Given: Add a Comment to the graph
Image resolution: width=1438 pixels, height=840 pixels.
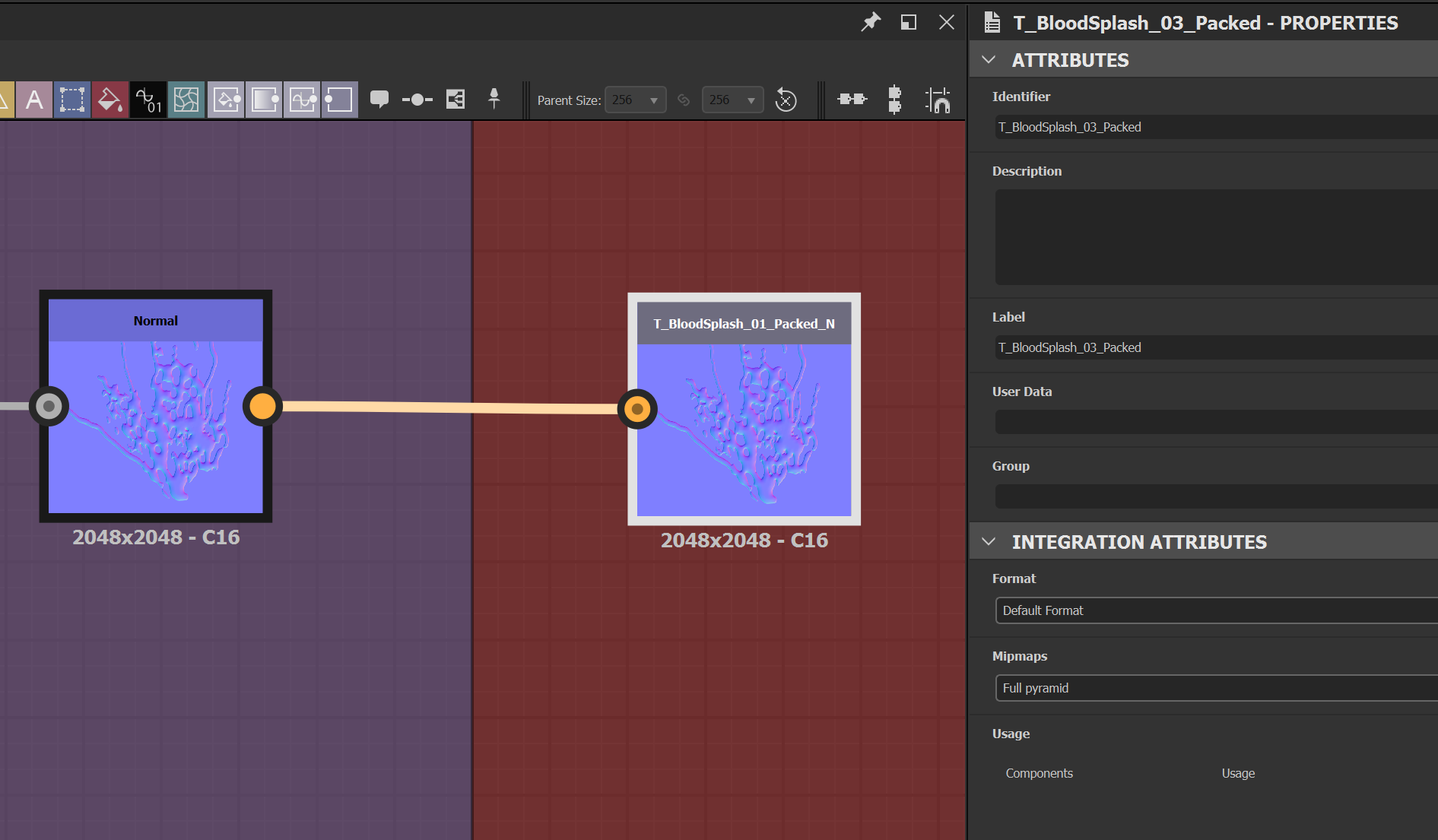Looking at the screenshot, I should coord(379,100).
